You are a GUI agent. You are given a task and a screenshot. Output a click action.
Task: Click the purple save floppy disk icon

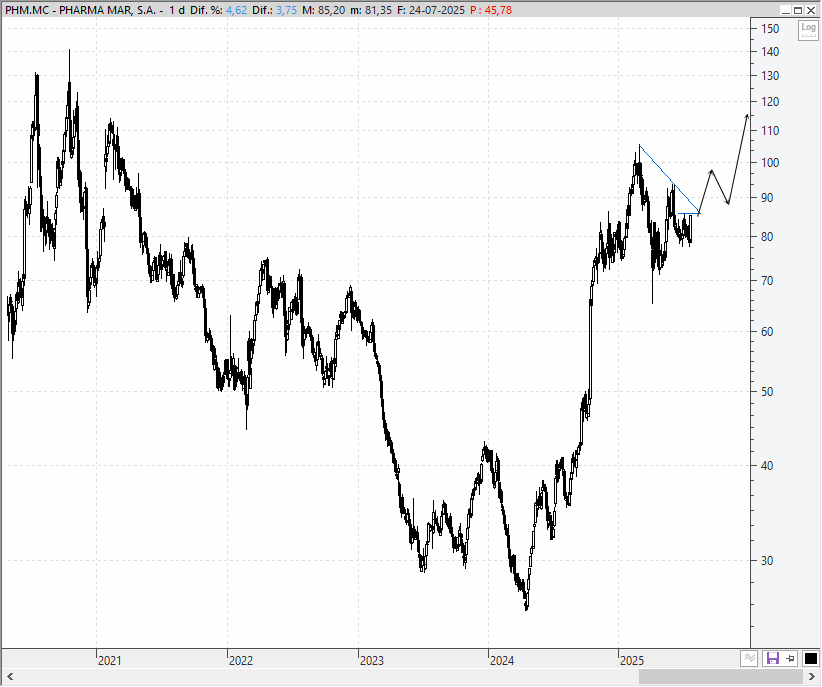click(x=772, y=658)
